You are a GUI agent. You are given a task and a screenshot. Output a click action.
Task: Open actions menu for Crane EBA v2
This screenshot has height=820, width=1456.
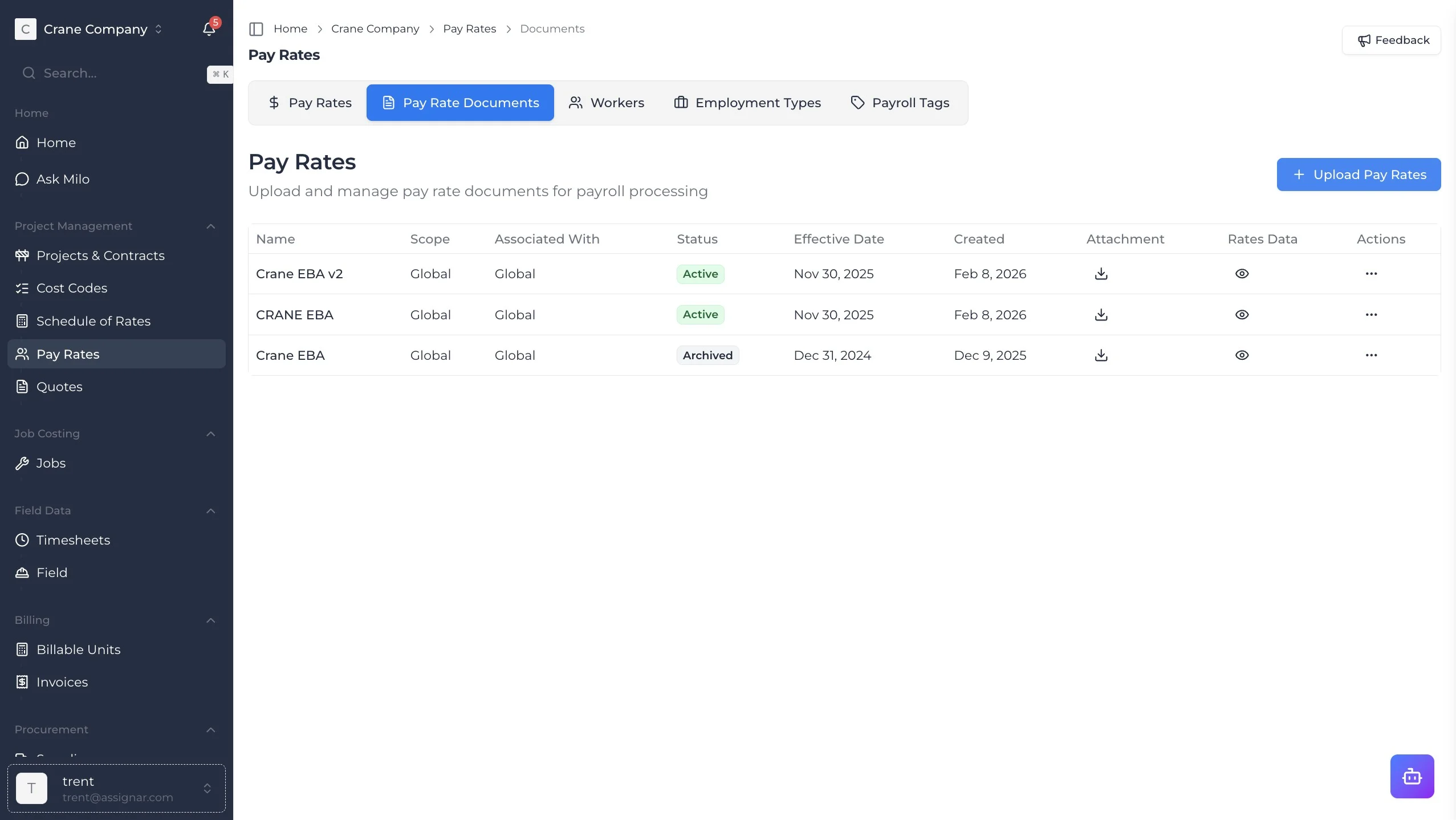(1371, 274)
